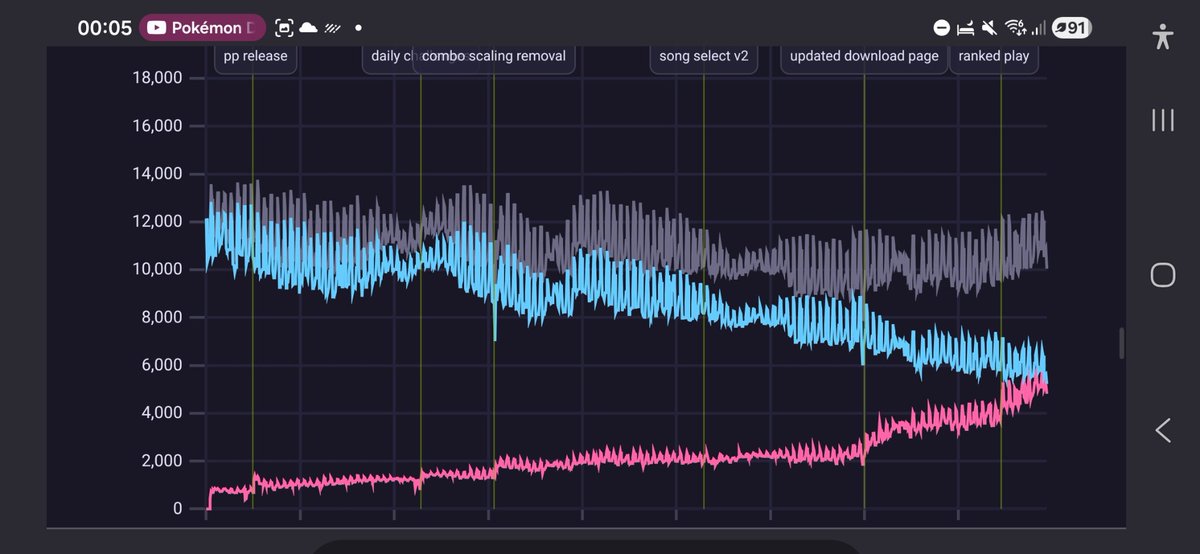Tap the home navigation button
Viewport: 1200px width, 554px height.
[x=1162, y=275]
